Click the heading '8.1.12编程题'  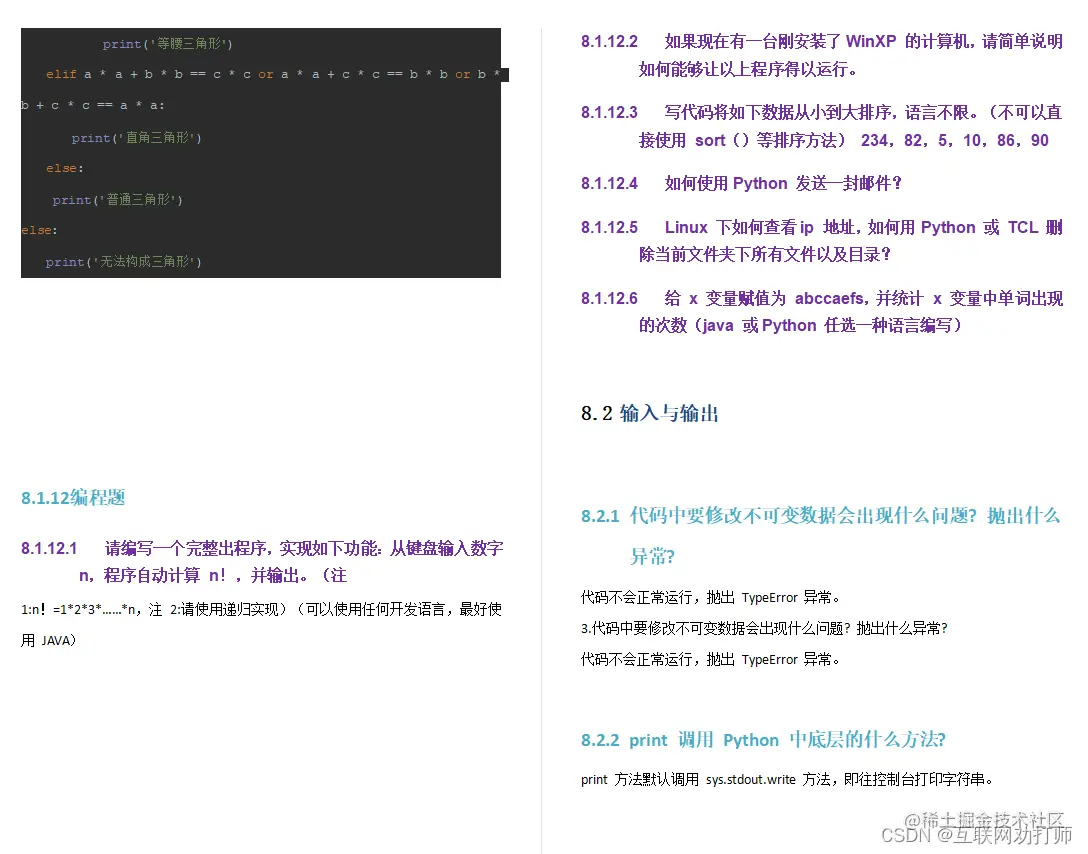coord(73,497)
